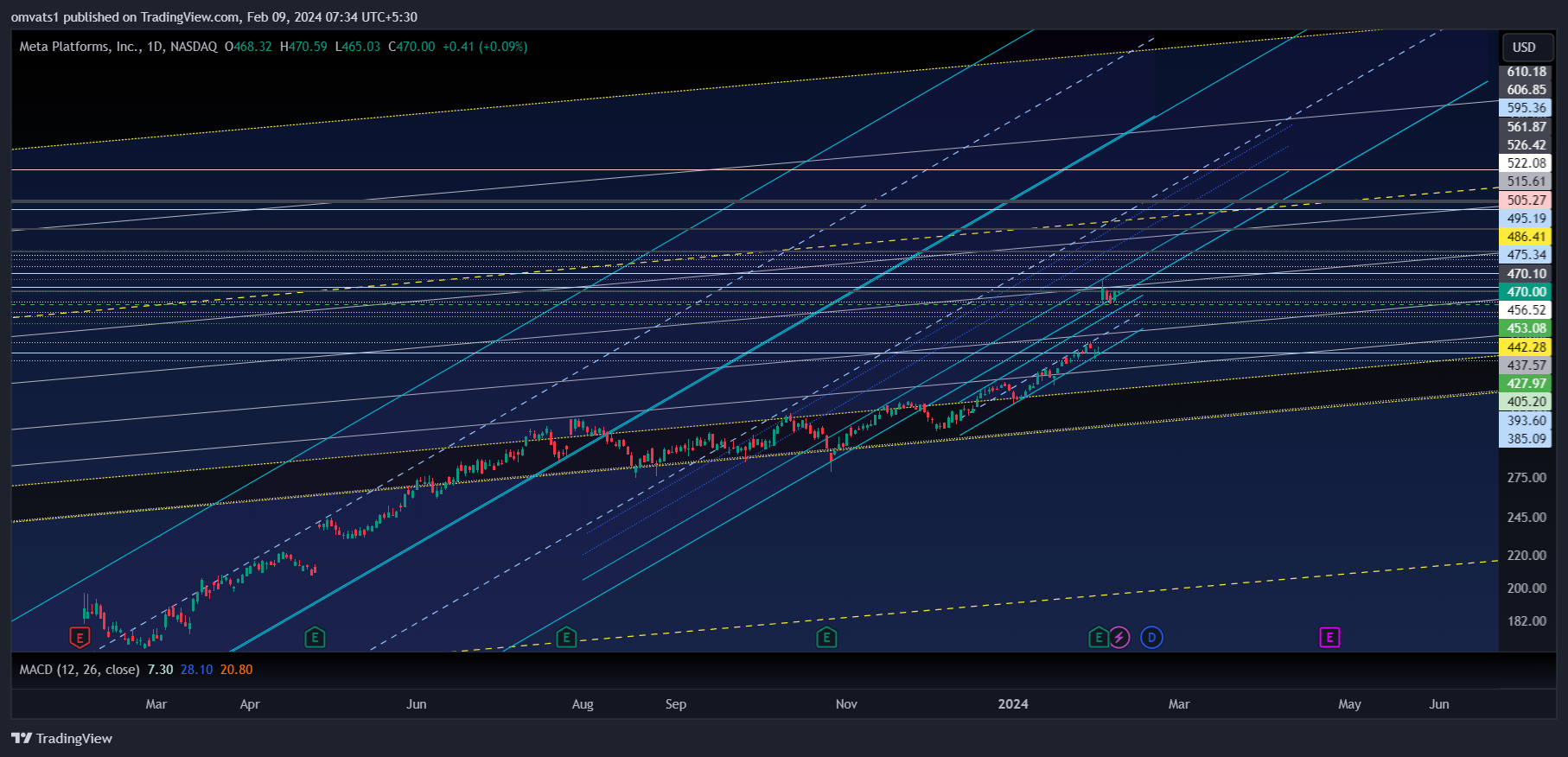Click the yellow 486.41 price label

(1527, 237)
